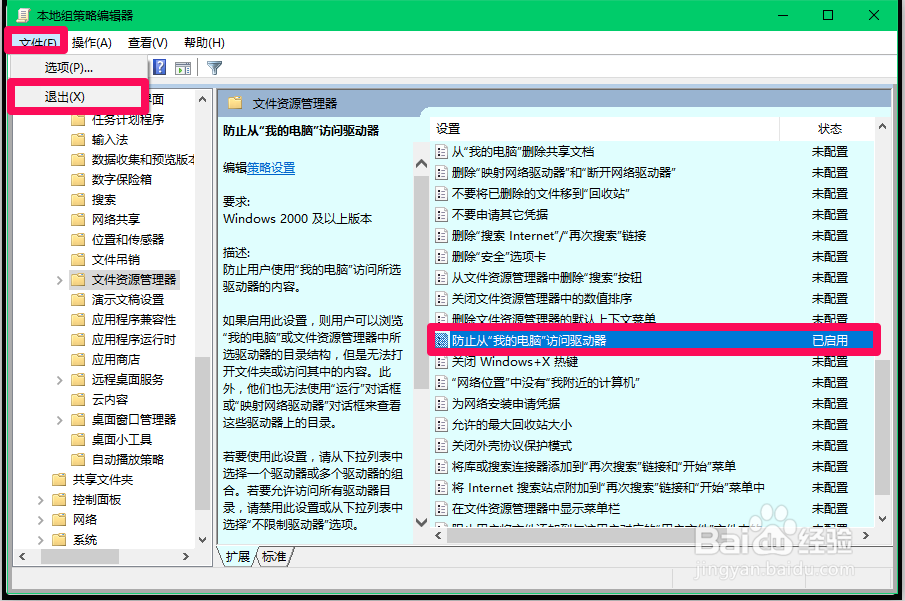905x601 pixels.
Task: Open the 查看(V) menu
Action: click(x=148, y=43)
